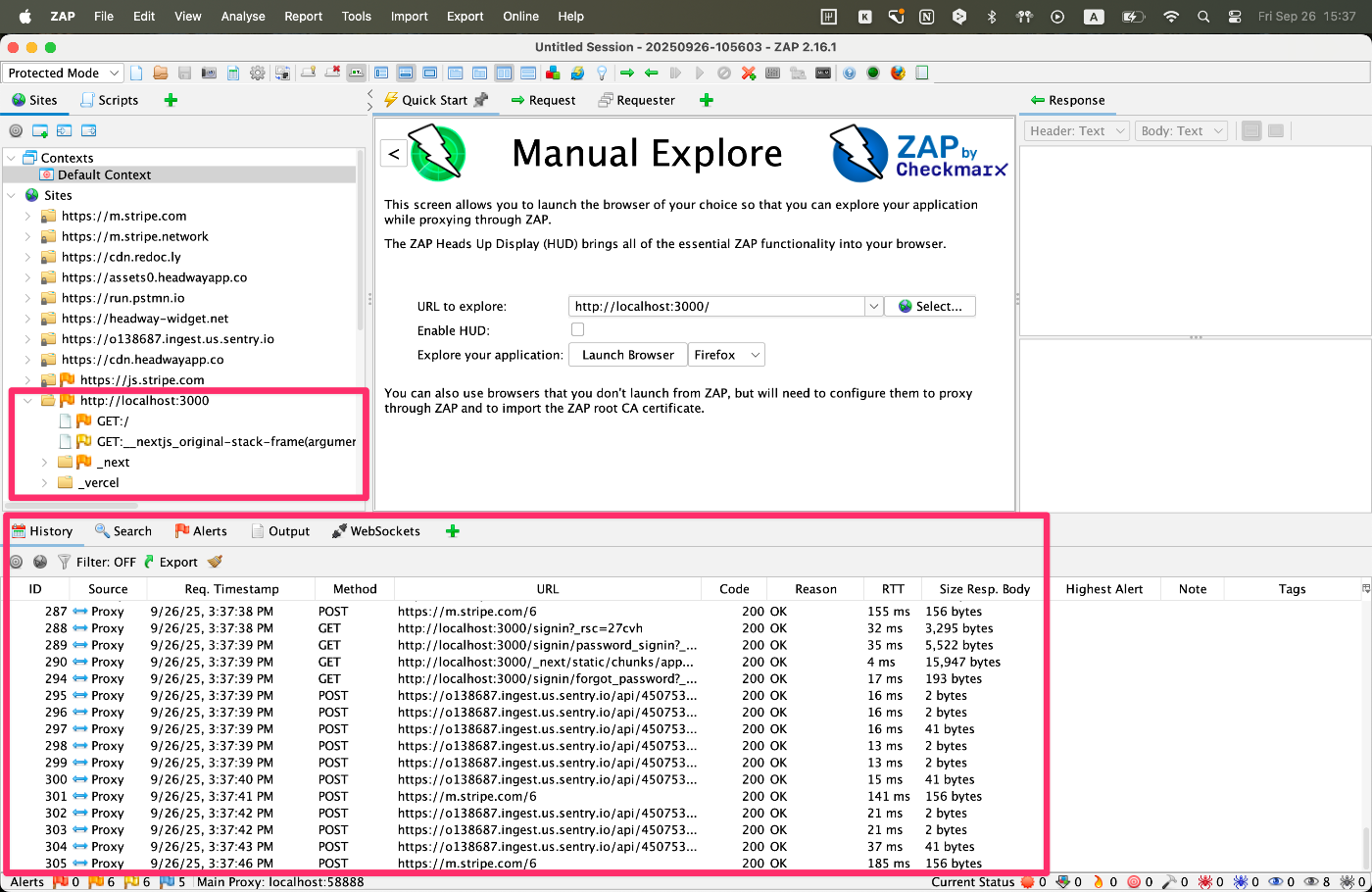This screenshot has height=892, width=1372.
Task: Click the blue help question mark icon
Action: [x=850, y=73]
